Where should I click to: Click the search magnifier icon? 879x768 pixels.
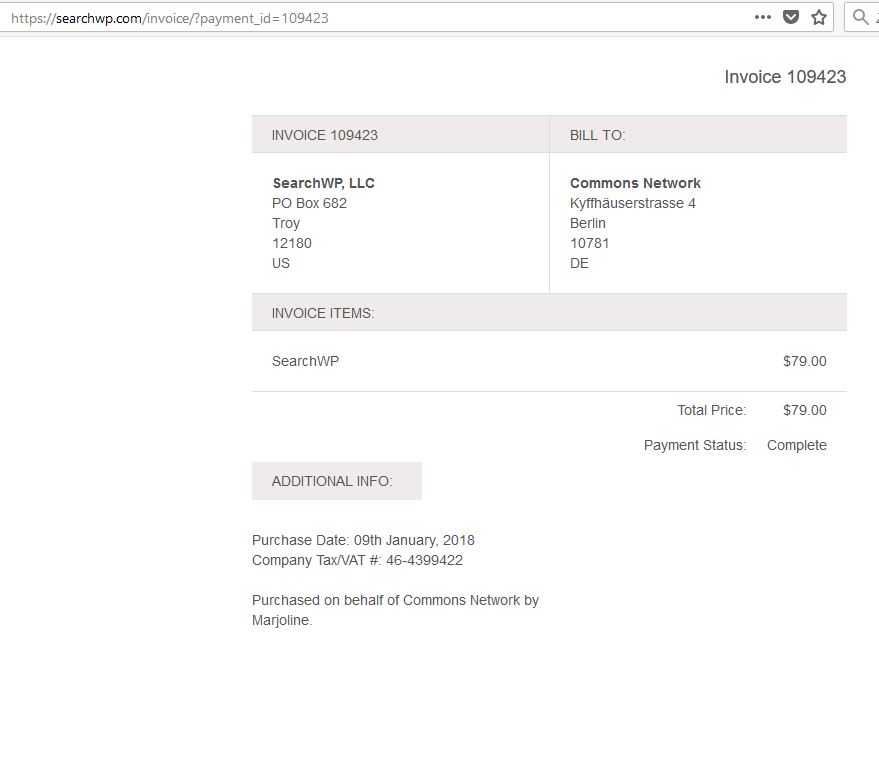click(861, 17)
